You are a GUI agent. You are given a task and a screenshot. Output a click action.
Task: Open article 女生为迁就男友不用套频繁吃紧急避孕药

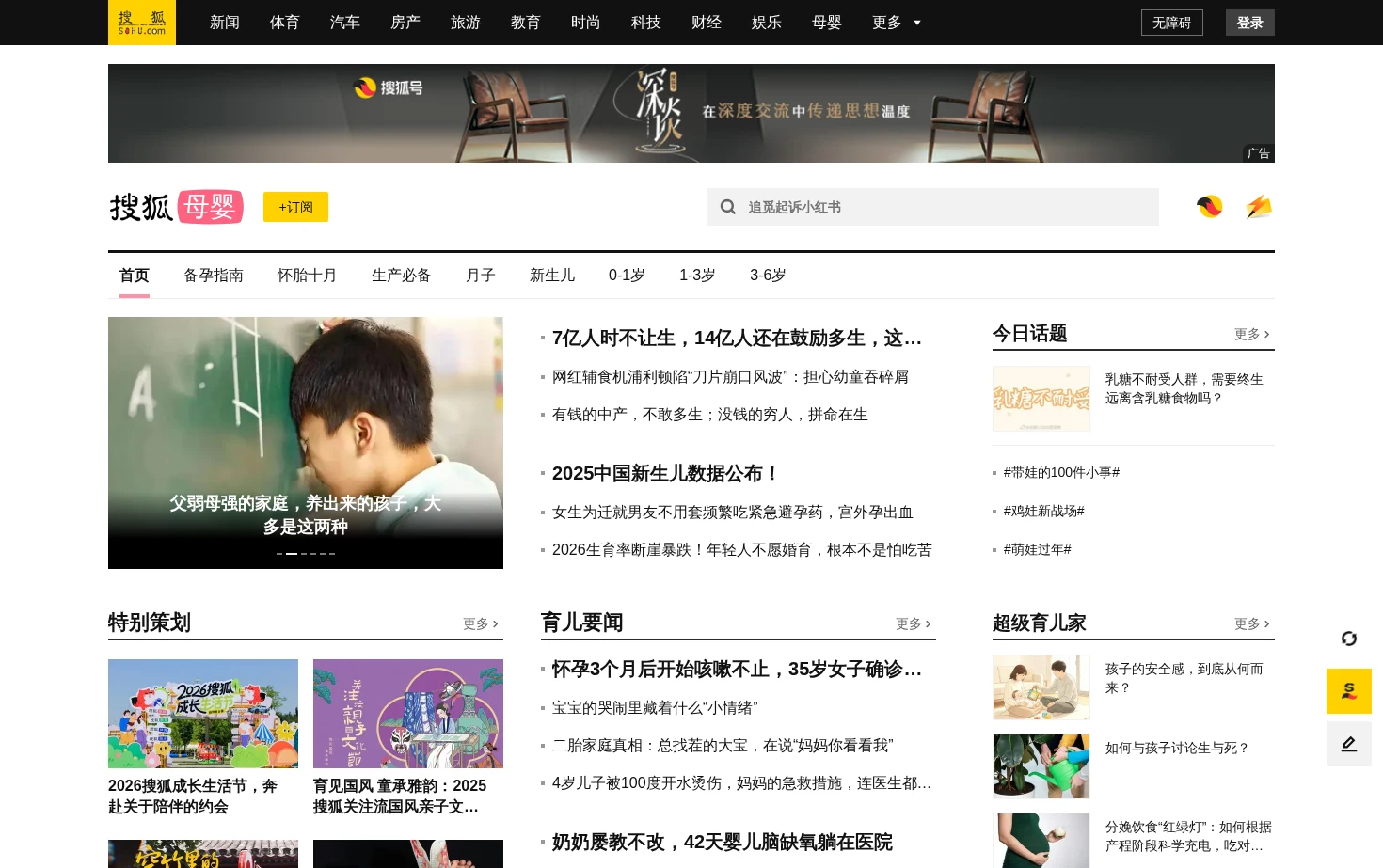tap(733, 513)
